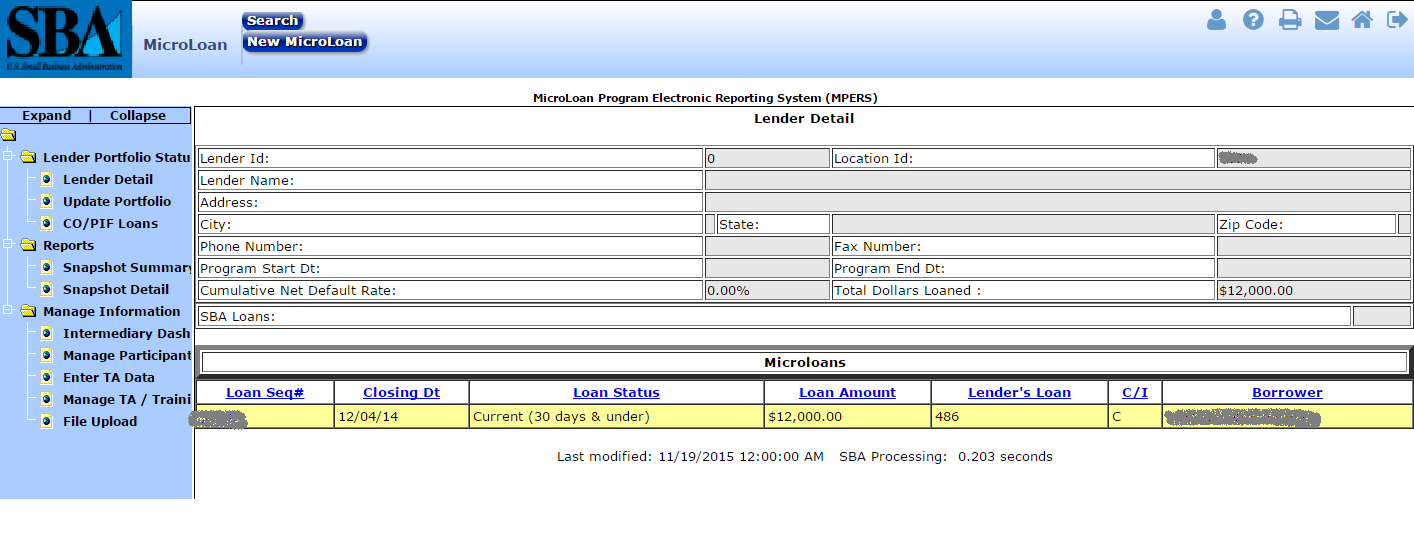
Task: Click the page icon beside Enter TA Data
Action: tap(46, 377)
